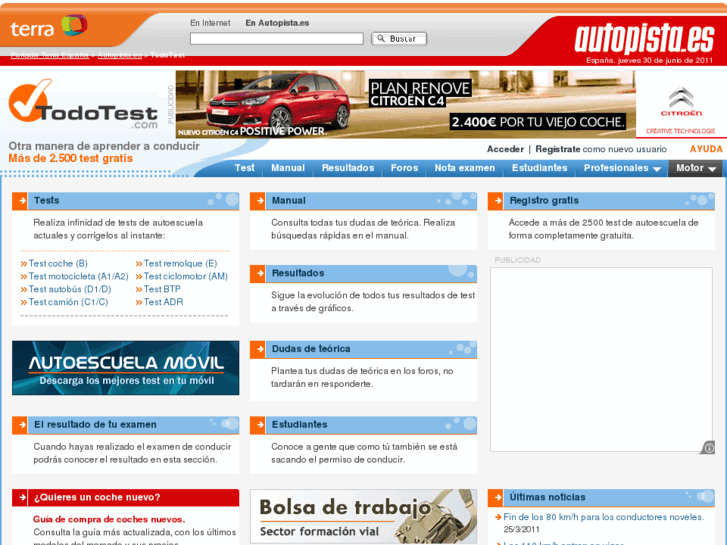Click the arrow icon beside Resultados heading
This screenshot has height=545, width=727.
pyautogui.click(x=258, y=273)
